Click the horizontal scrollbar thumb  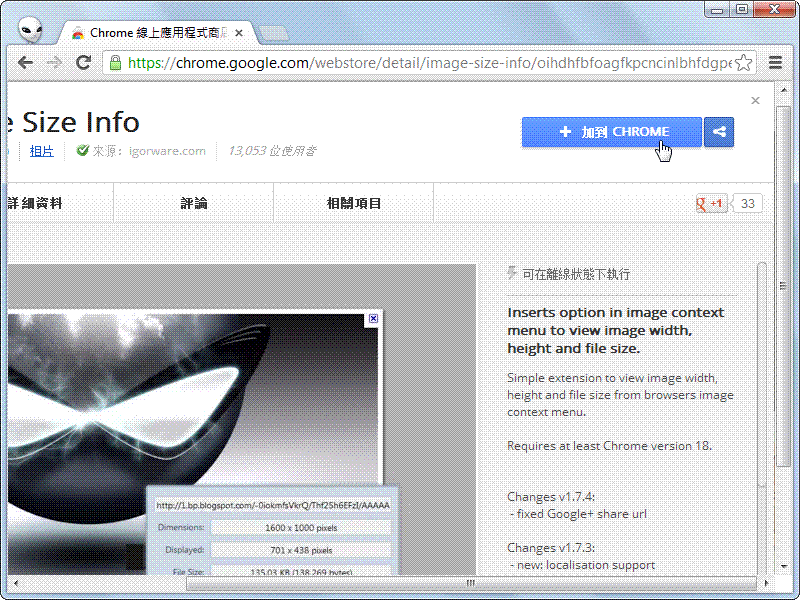coord(471,583)
